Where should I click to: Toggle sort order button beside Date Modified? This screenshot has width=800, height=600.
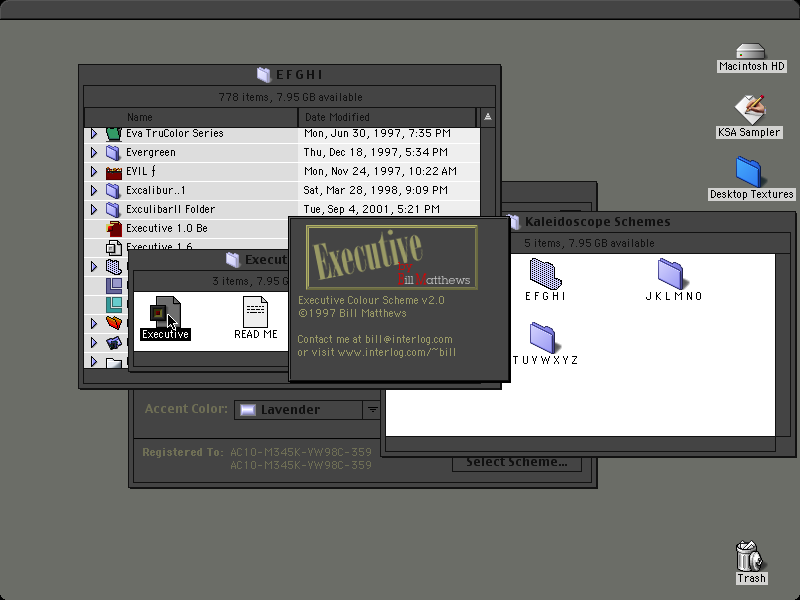(488, 117)
